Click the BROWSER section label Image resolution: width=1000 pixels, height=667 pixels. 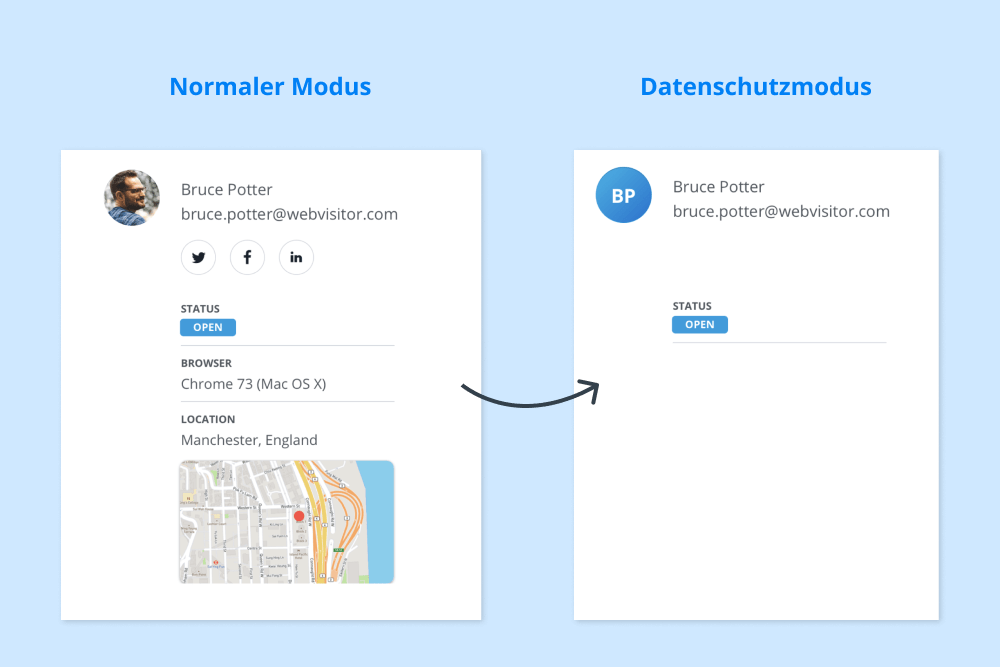(206, 364)
